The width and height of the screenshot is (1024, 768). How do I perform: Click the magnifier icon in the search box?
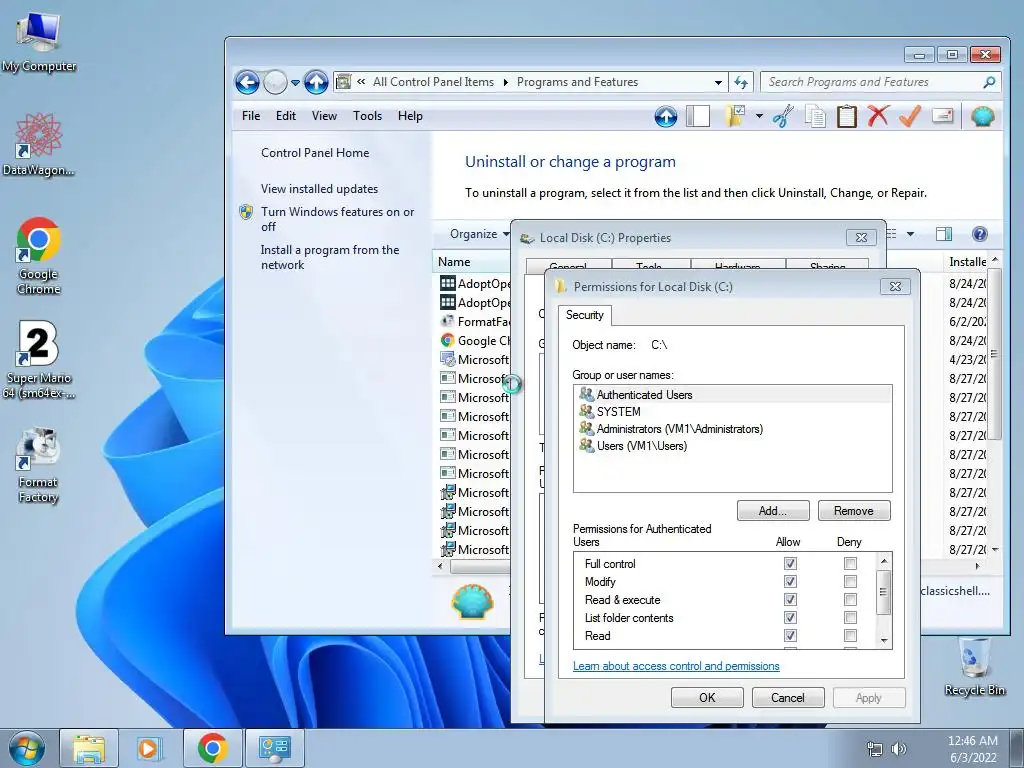pos(989,82)
